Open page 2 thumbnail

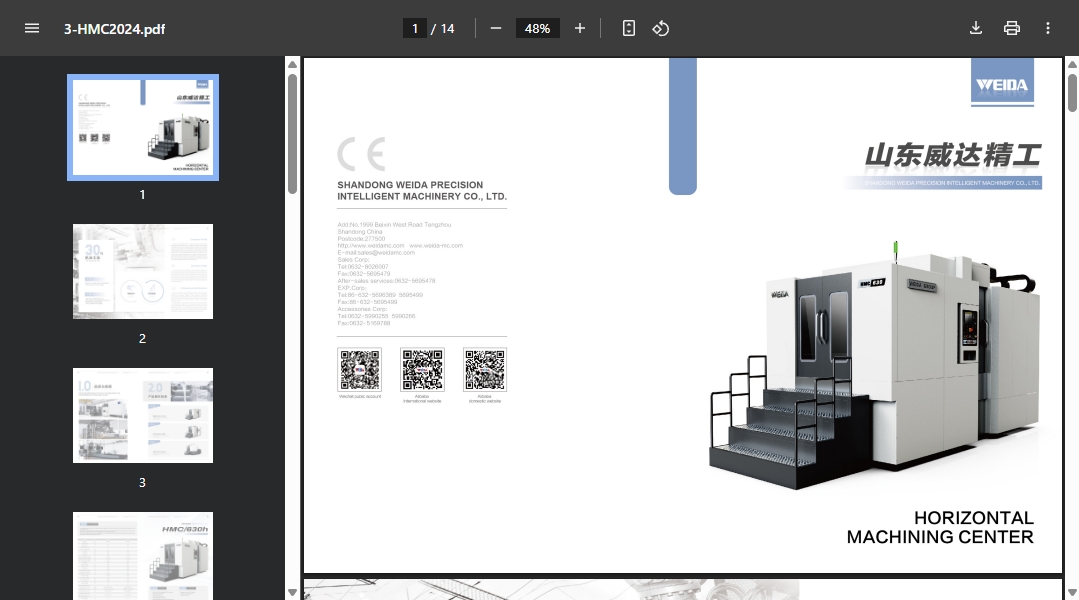point(143,271)
